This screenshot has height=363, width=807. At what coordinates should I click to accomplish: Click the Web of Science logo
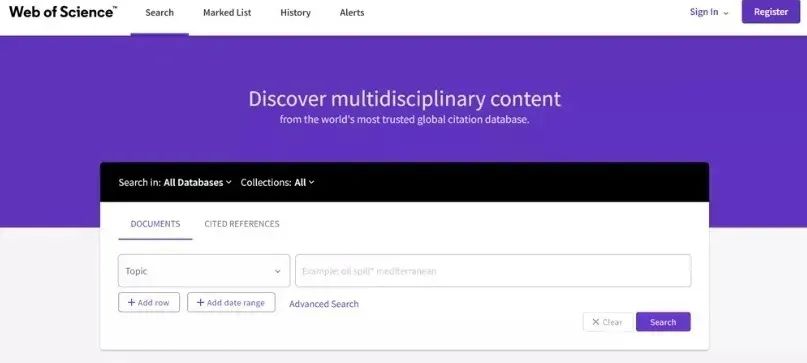click(63, 12)
